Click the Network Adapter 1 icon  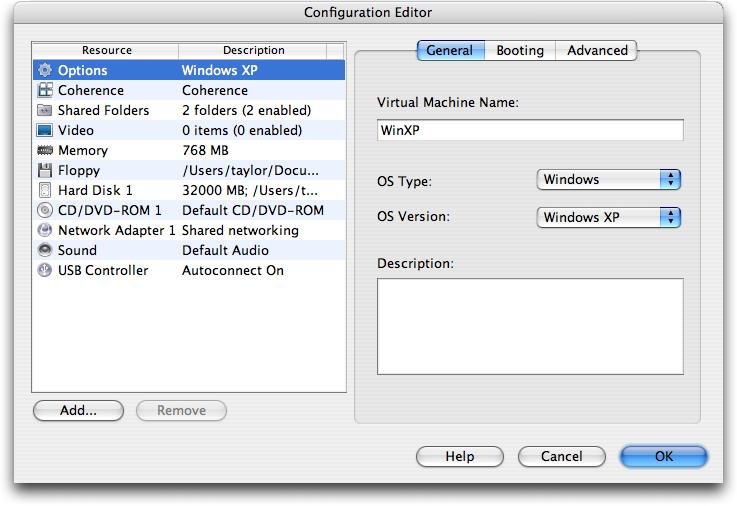[45, 230]
